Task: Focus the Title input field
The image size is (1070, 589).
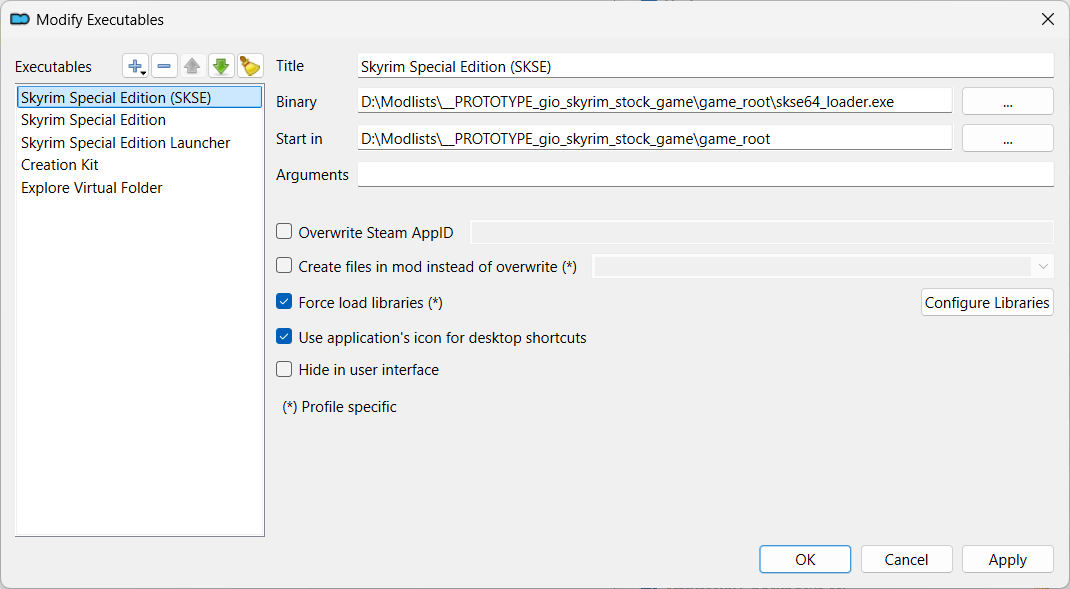Action: click(x=706, y=66)
